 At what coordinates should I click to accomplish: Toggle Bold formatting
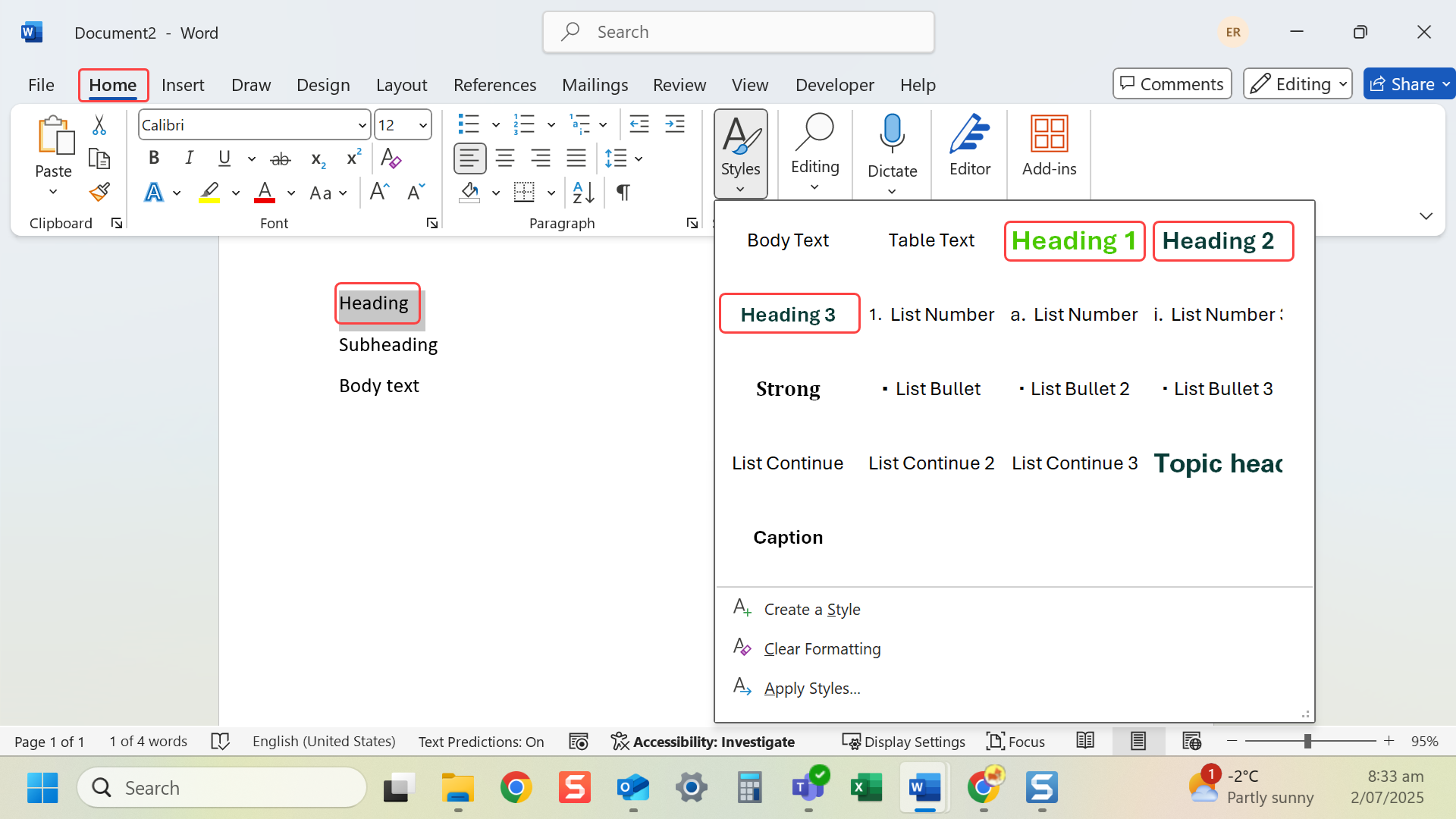tap(154, 158)
